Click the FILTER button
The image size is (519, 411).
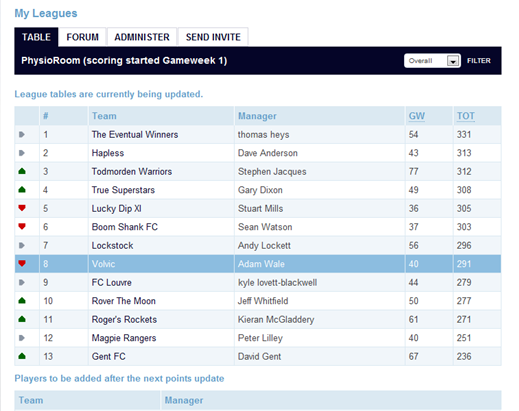coord(479,61)
